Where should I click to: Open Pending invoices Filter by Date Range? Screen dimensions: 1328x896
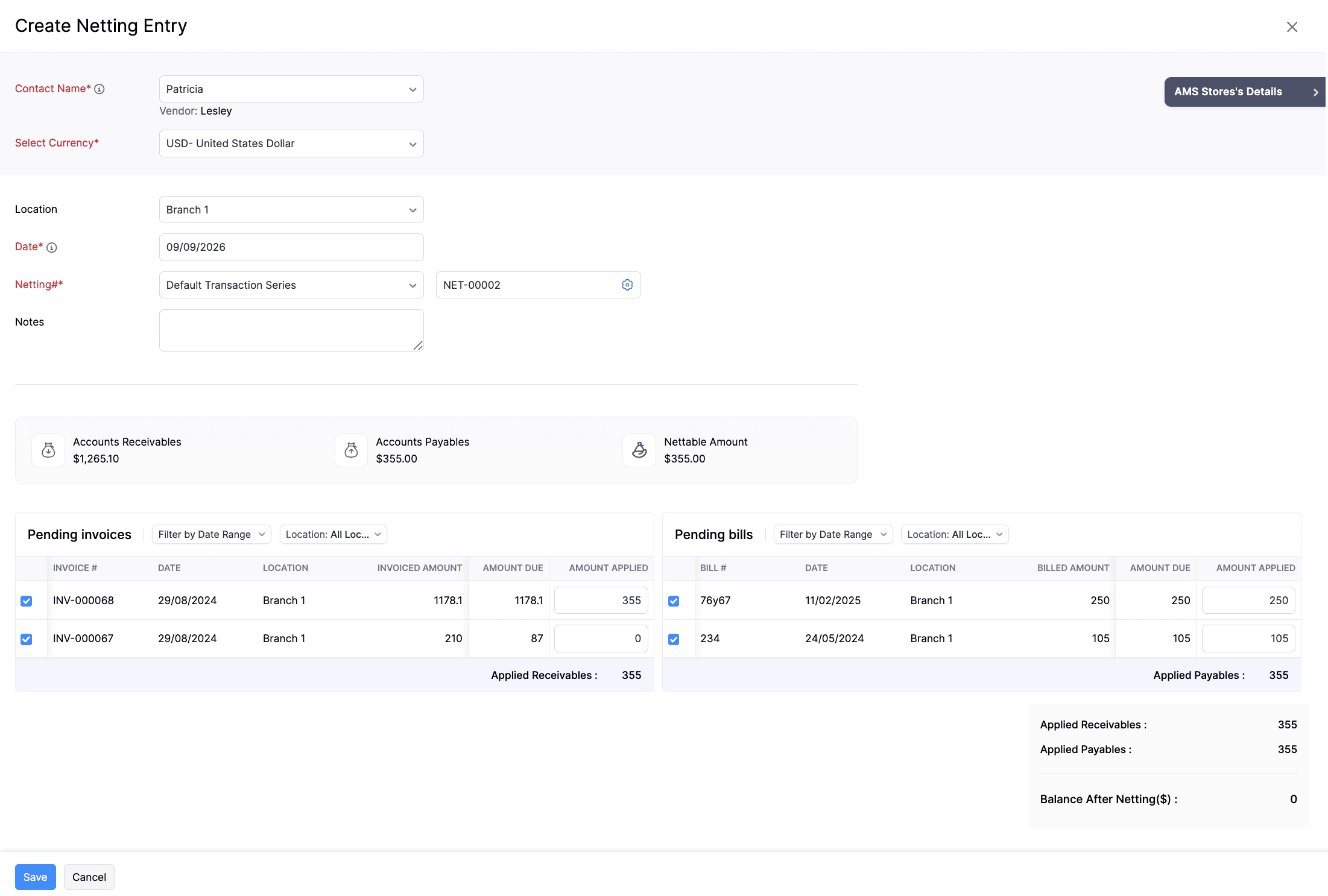tap(211, 534)
